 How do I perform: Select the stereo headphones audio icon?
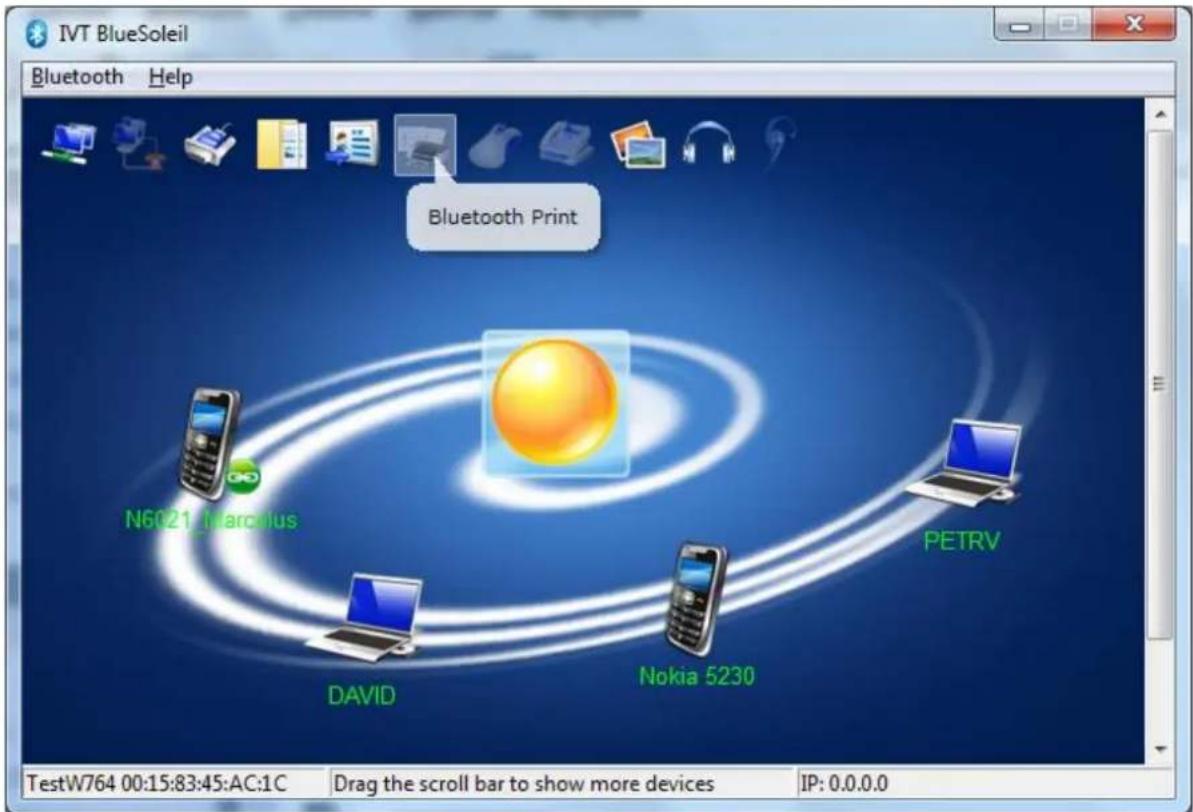709,142
